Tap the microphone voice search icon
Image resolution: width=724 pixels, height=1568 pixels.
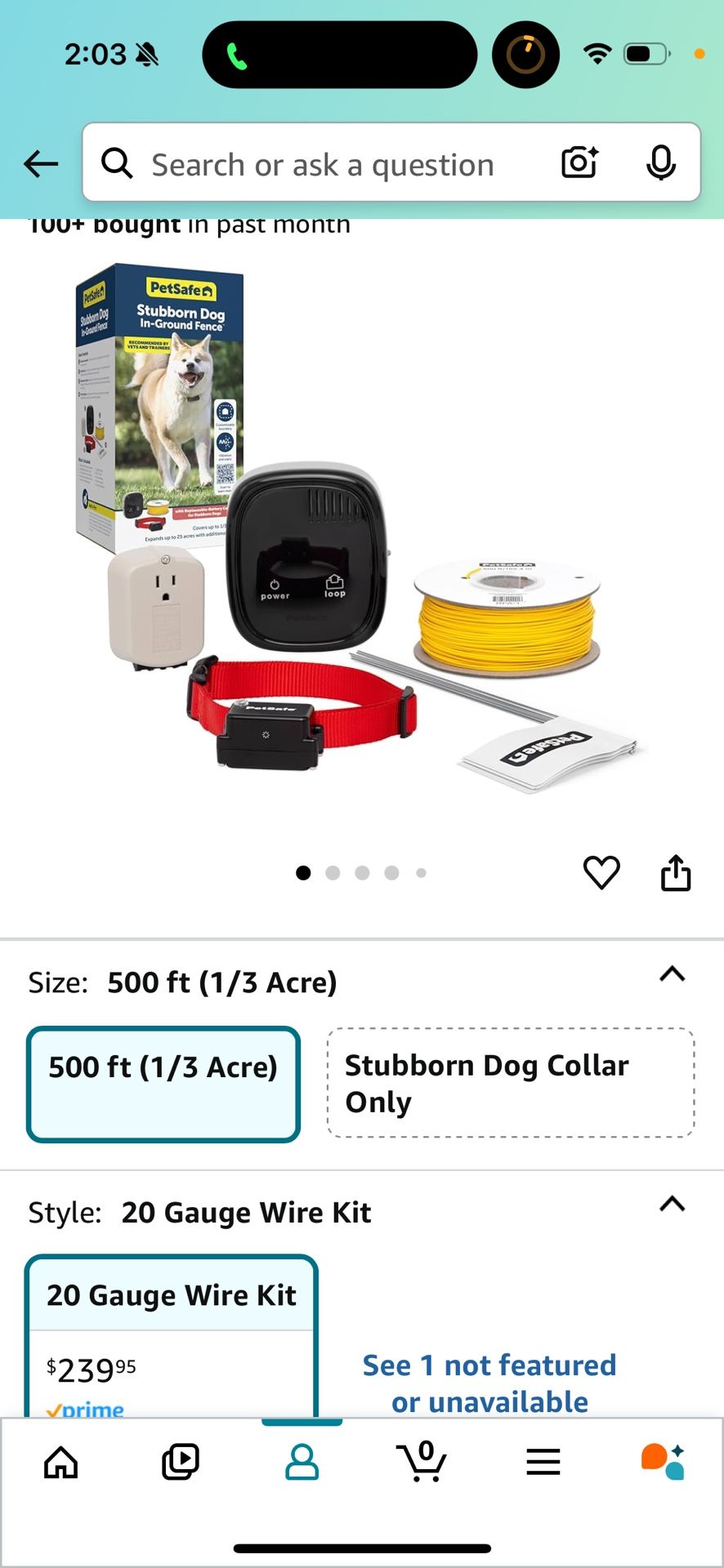(x=660, y=163)
